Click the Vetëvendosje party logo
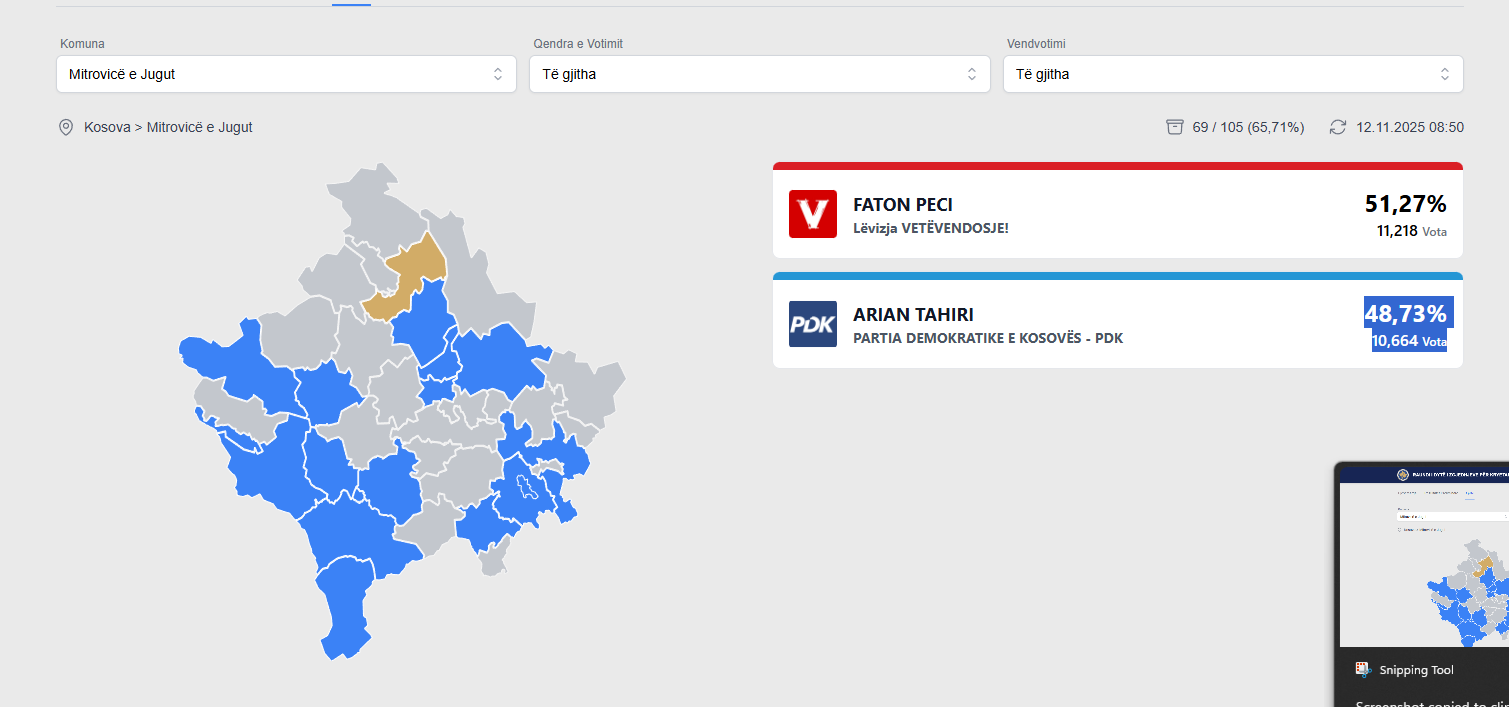1509x707 pixels. [812, 214]
